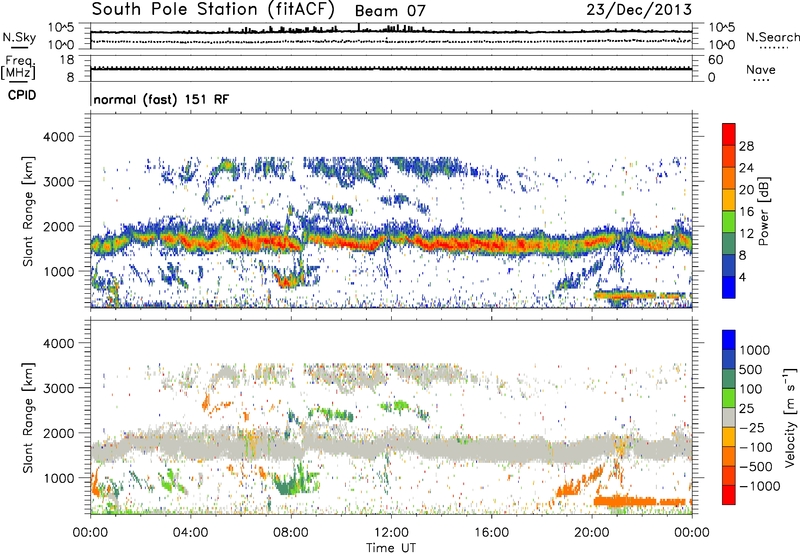Click the '16:00' time tick label
Image resolution: width=800 pixels, height=554 pixels.
(x=491, y=533)
